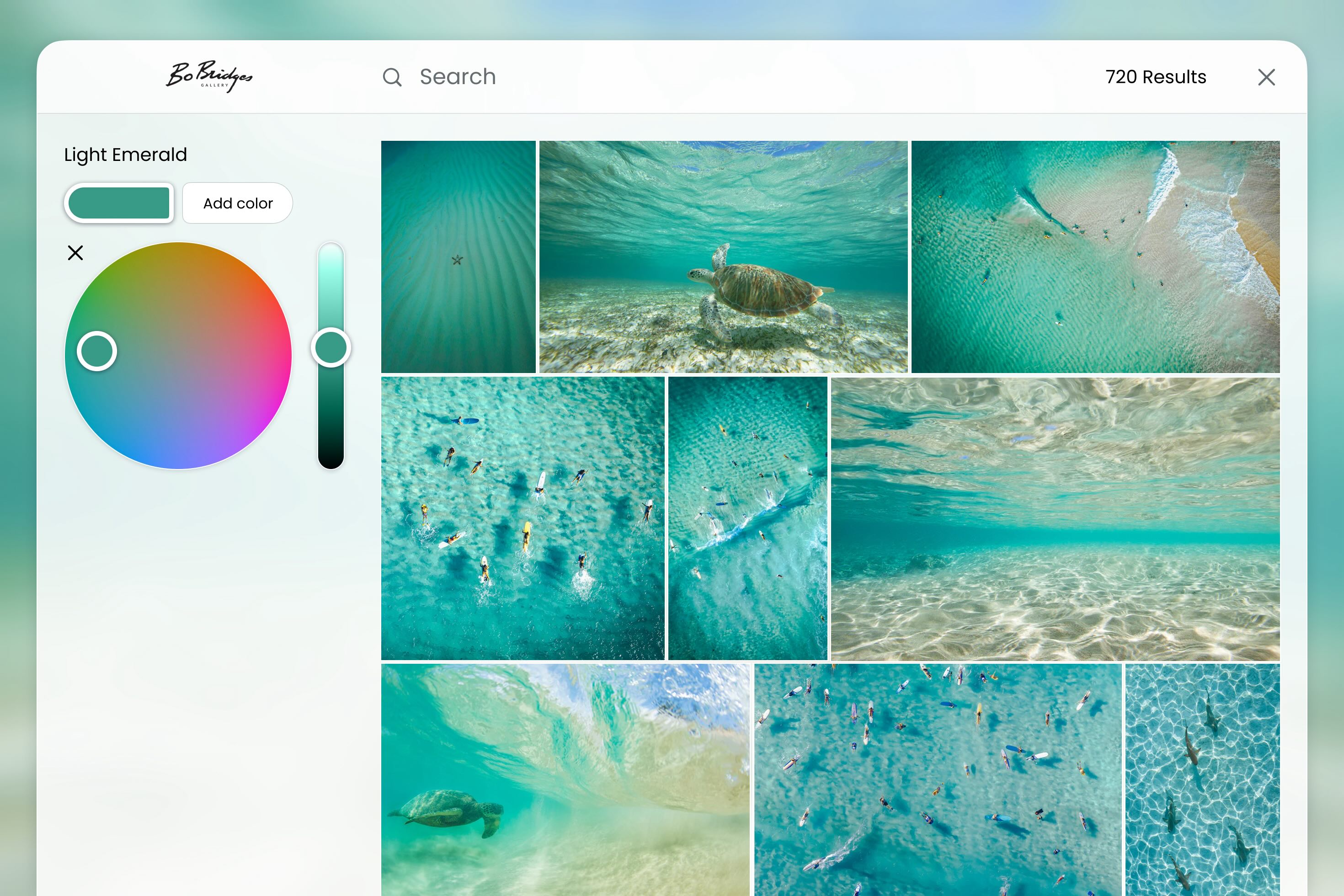Open the starfish on rippled sand photo

(458, 257)
